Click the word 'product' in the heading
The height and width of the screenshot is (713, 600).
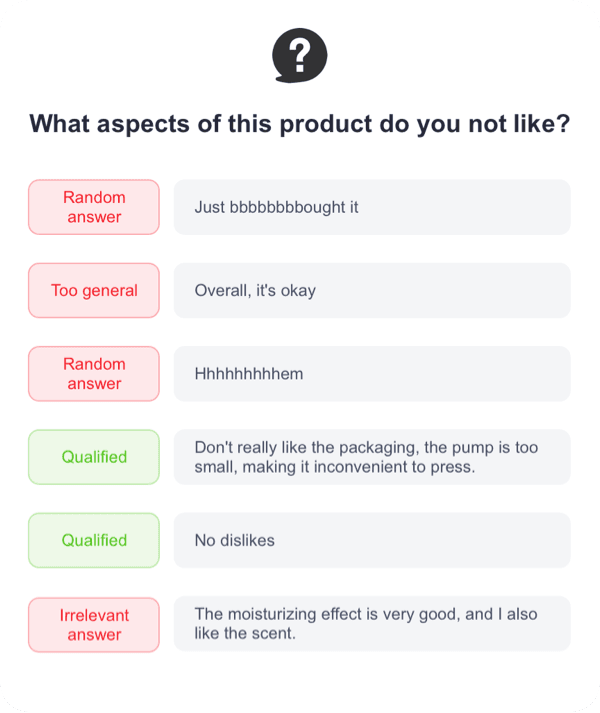tap(327, 125)
